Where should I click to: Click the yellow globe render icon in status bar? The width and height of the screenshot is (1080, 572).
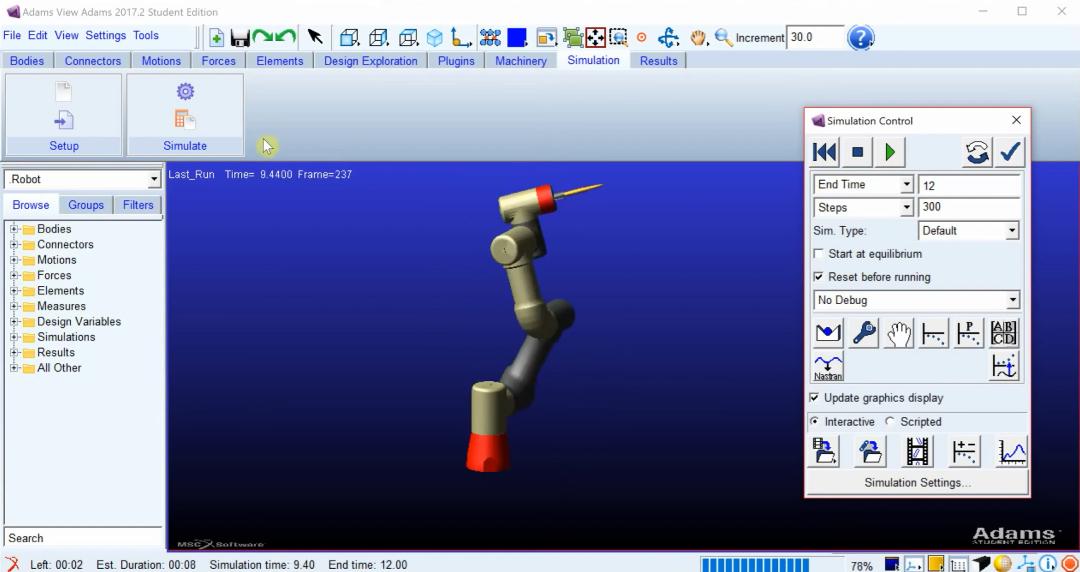point(1003,564)
